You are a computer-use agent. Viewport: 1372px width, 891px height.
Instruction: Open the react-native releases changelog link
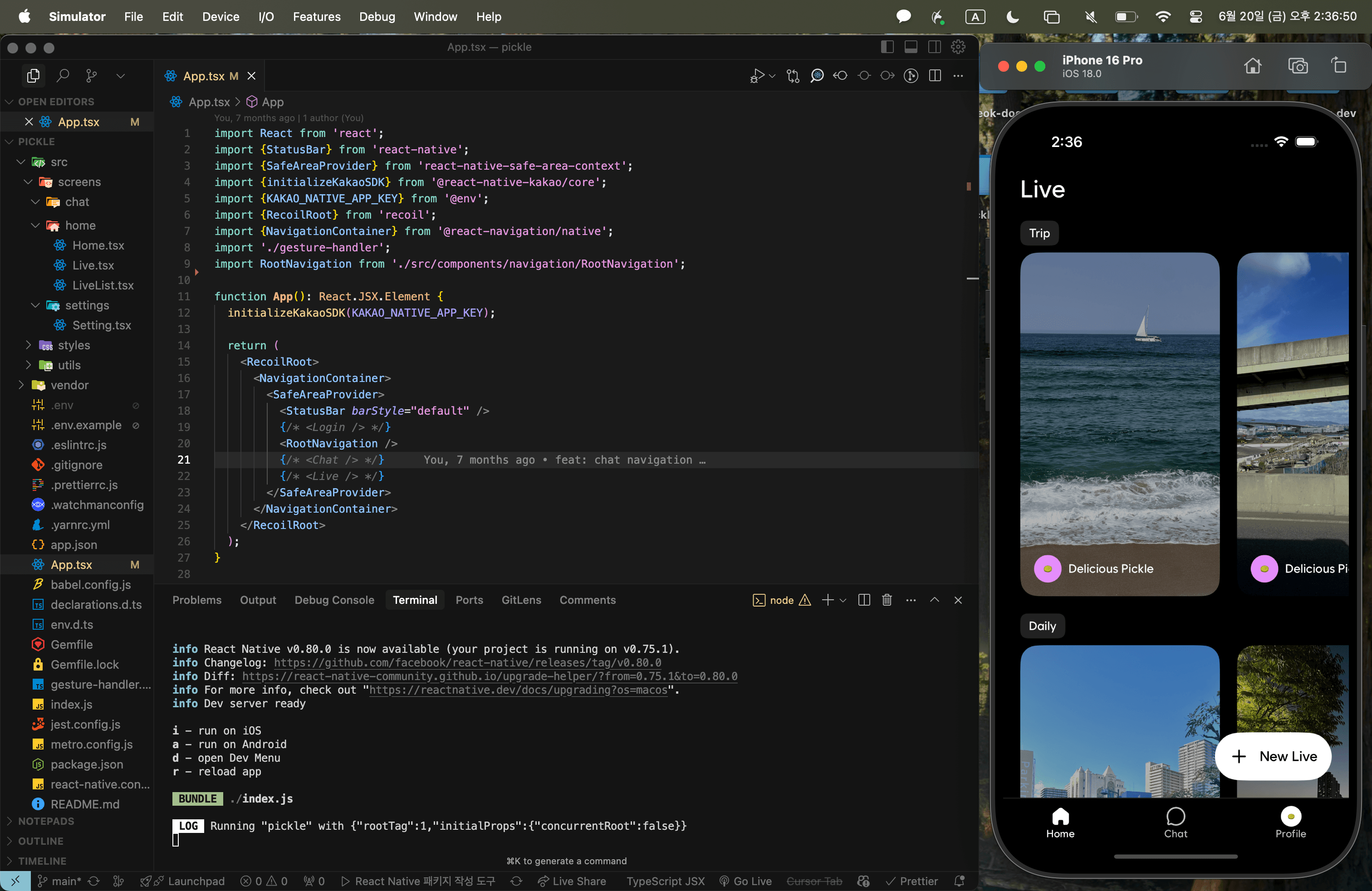[x=467, y=662]
